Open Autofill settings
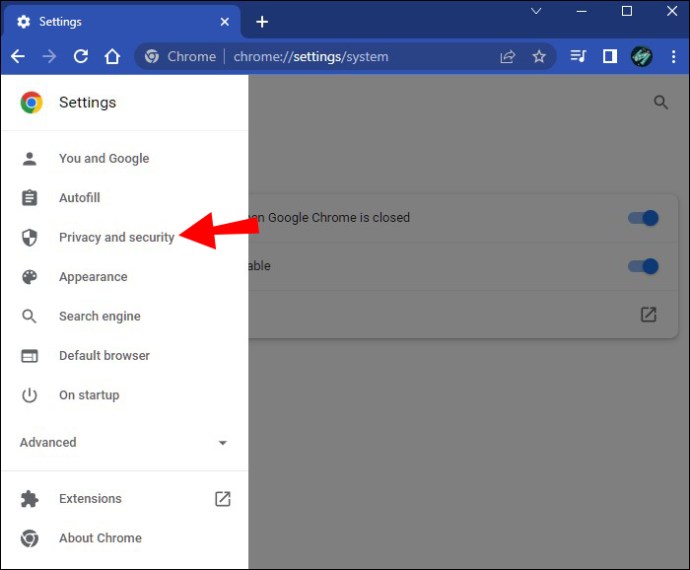Screen dimensions: 690x570 79,198
